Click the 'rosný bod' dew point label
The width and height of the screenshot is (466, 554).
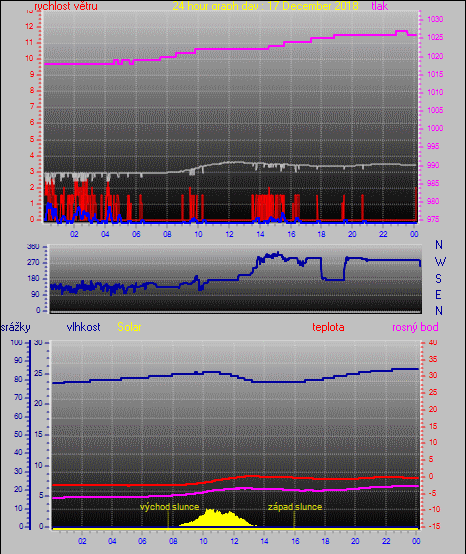click(x=415, y=327)
